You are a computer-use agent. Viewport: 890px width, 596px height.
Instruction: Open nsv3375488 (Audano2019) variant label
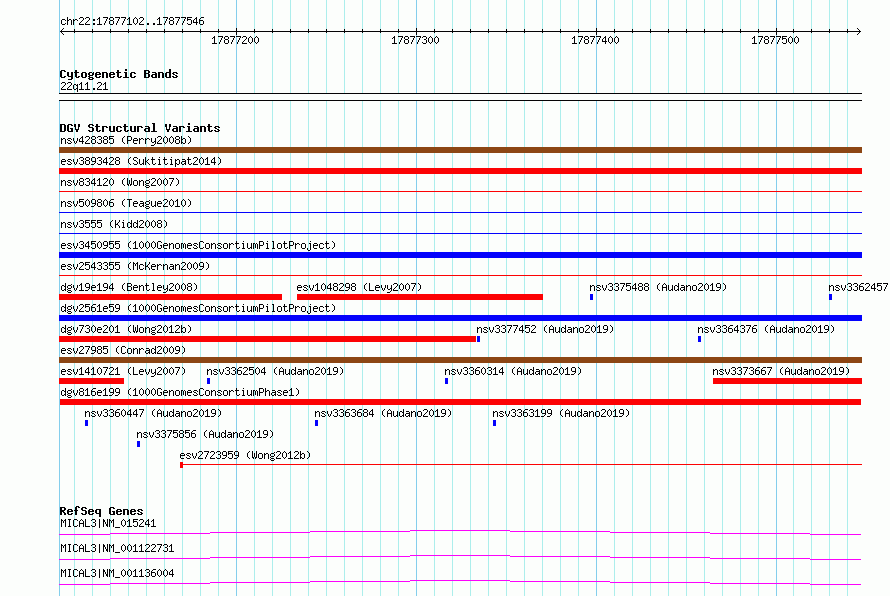tap(658, 287)
